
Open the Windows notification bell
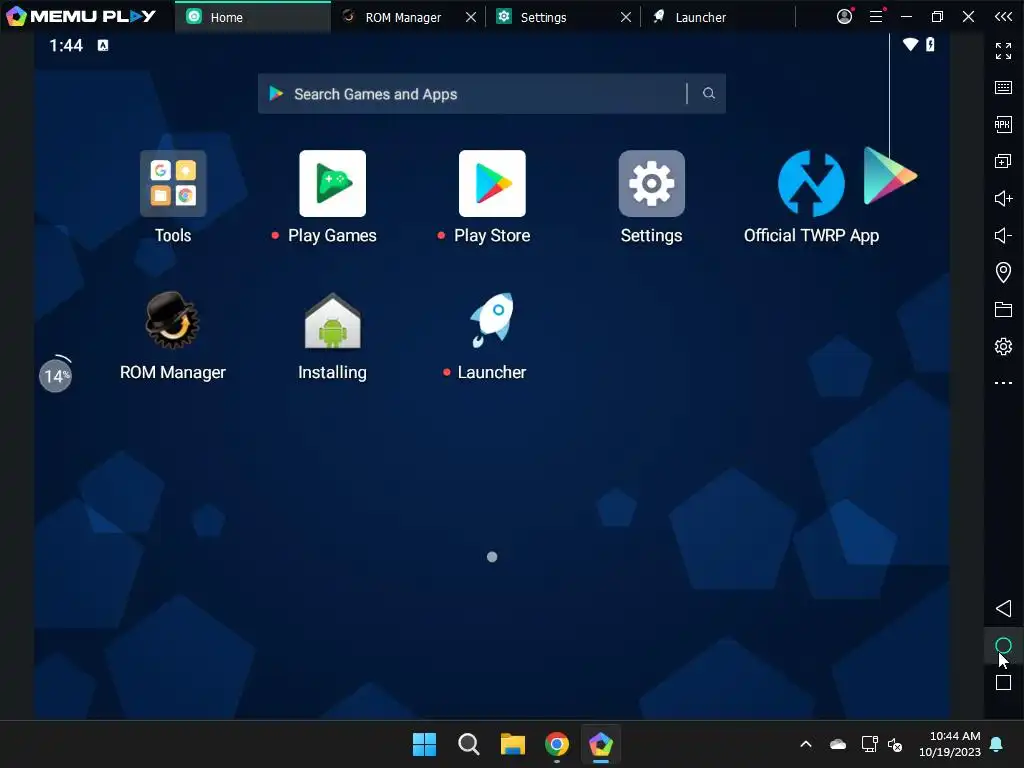pos(997,744)
